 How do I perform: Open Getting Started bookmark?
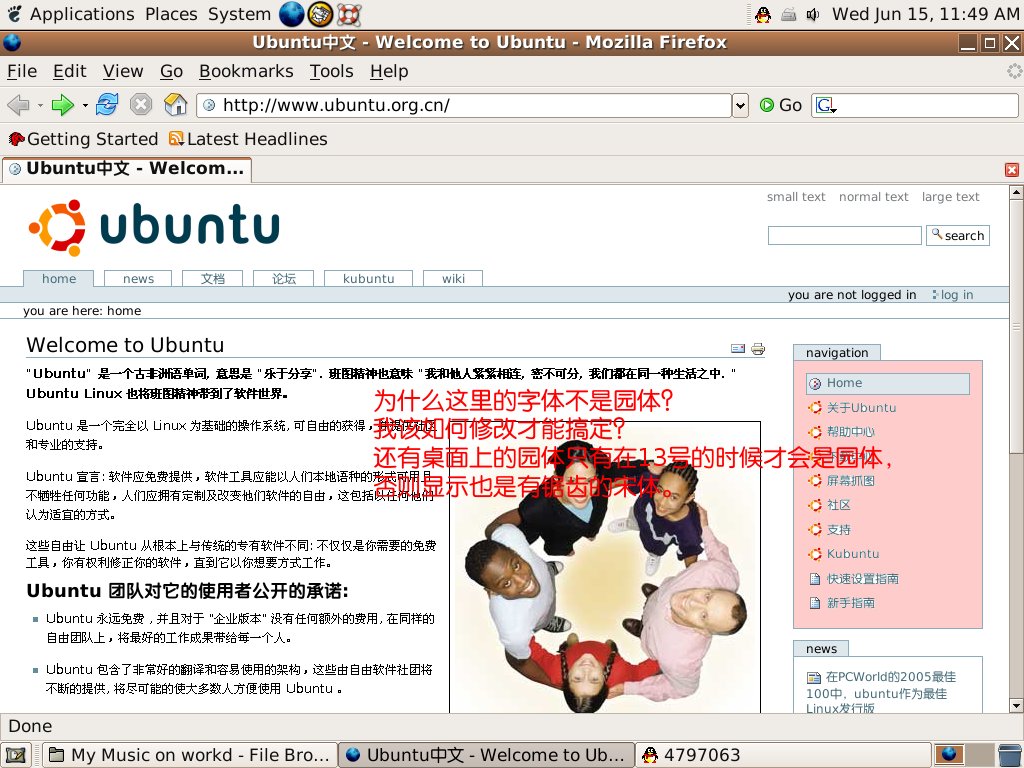[83, 139]
